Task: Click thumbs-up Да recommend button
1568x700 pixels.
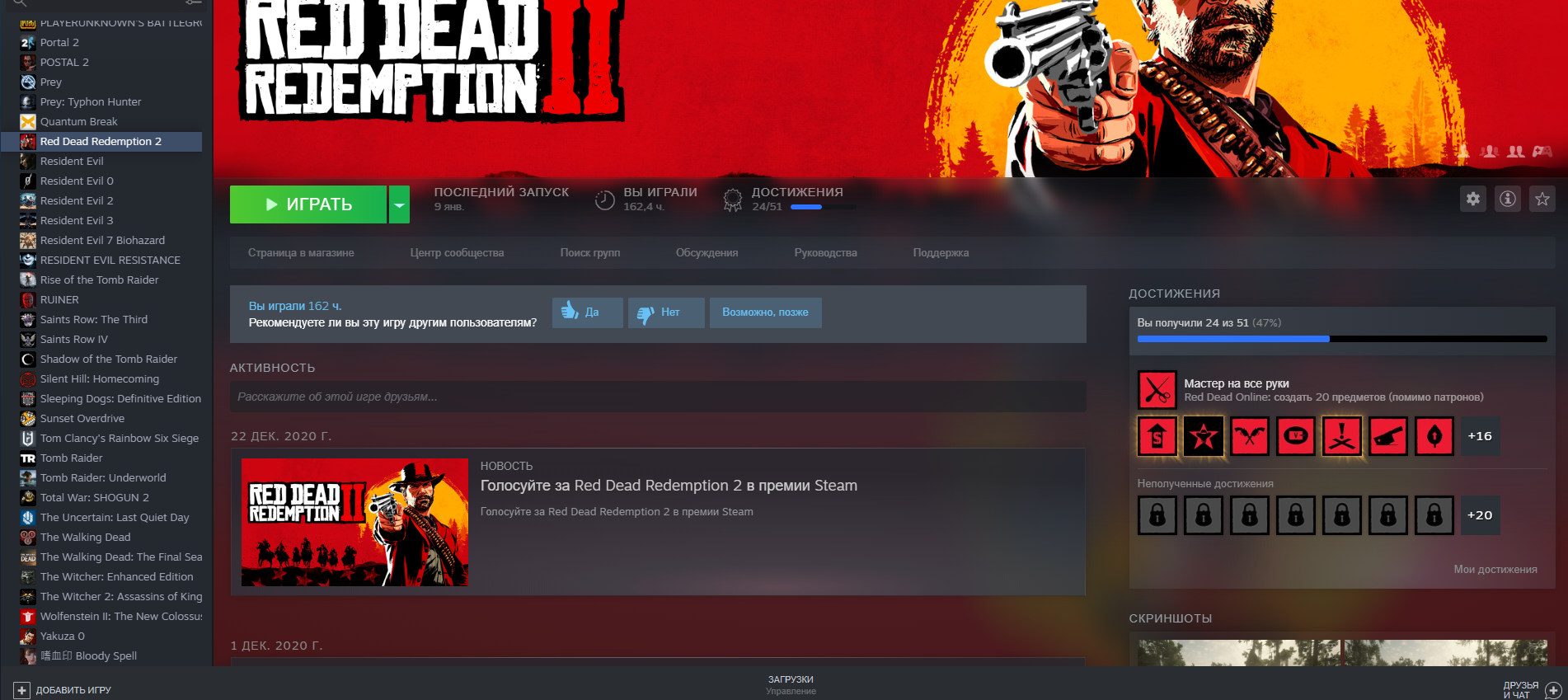Action: [587, 312]
